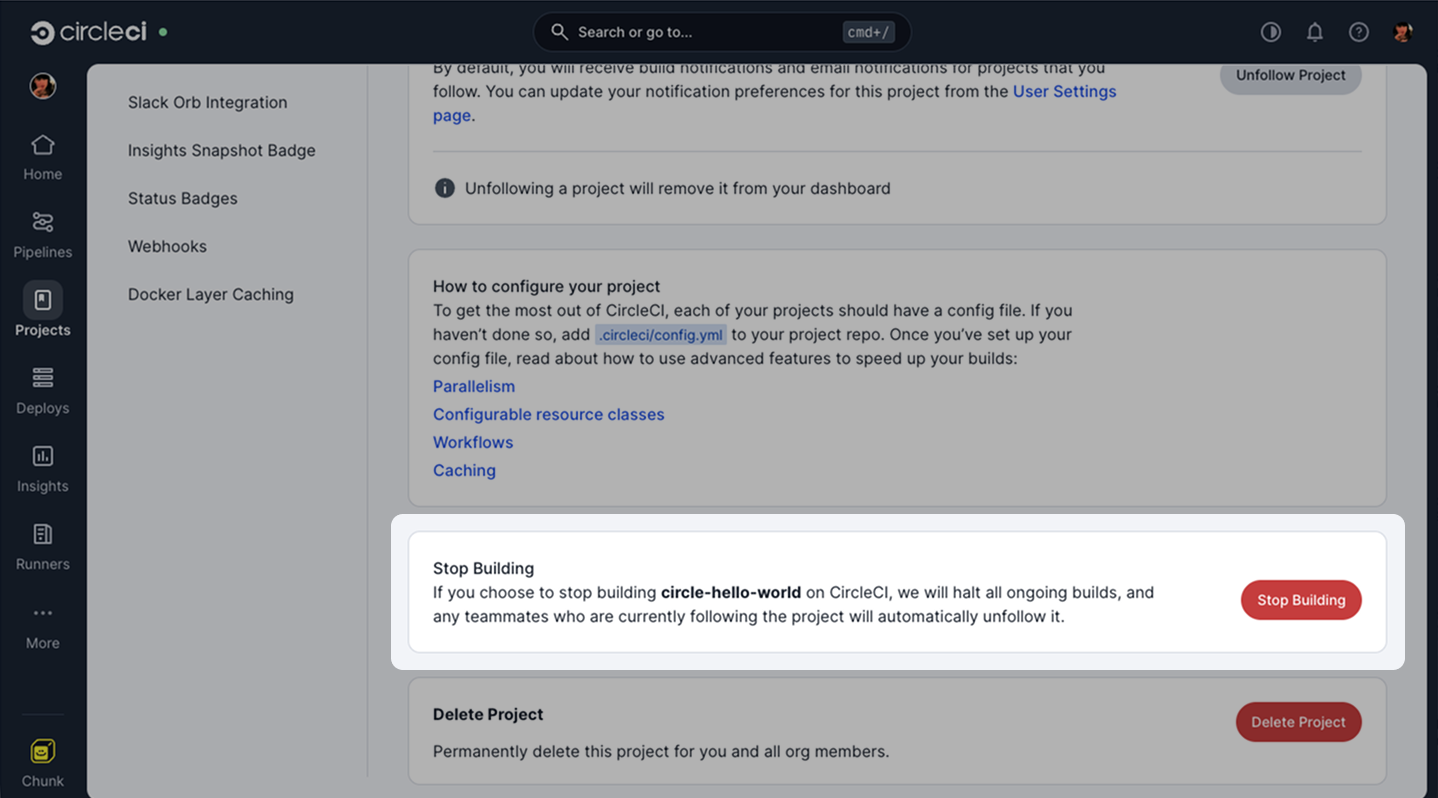The height and width of the screenshot is (798, 1438).
Task: Expand the More menu in the sidebar
Action: tap(42, 623)
